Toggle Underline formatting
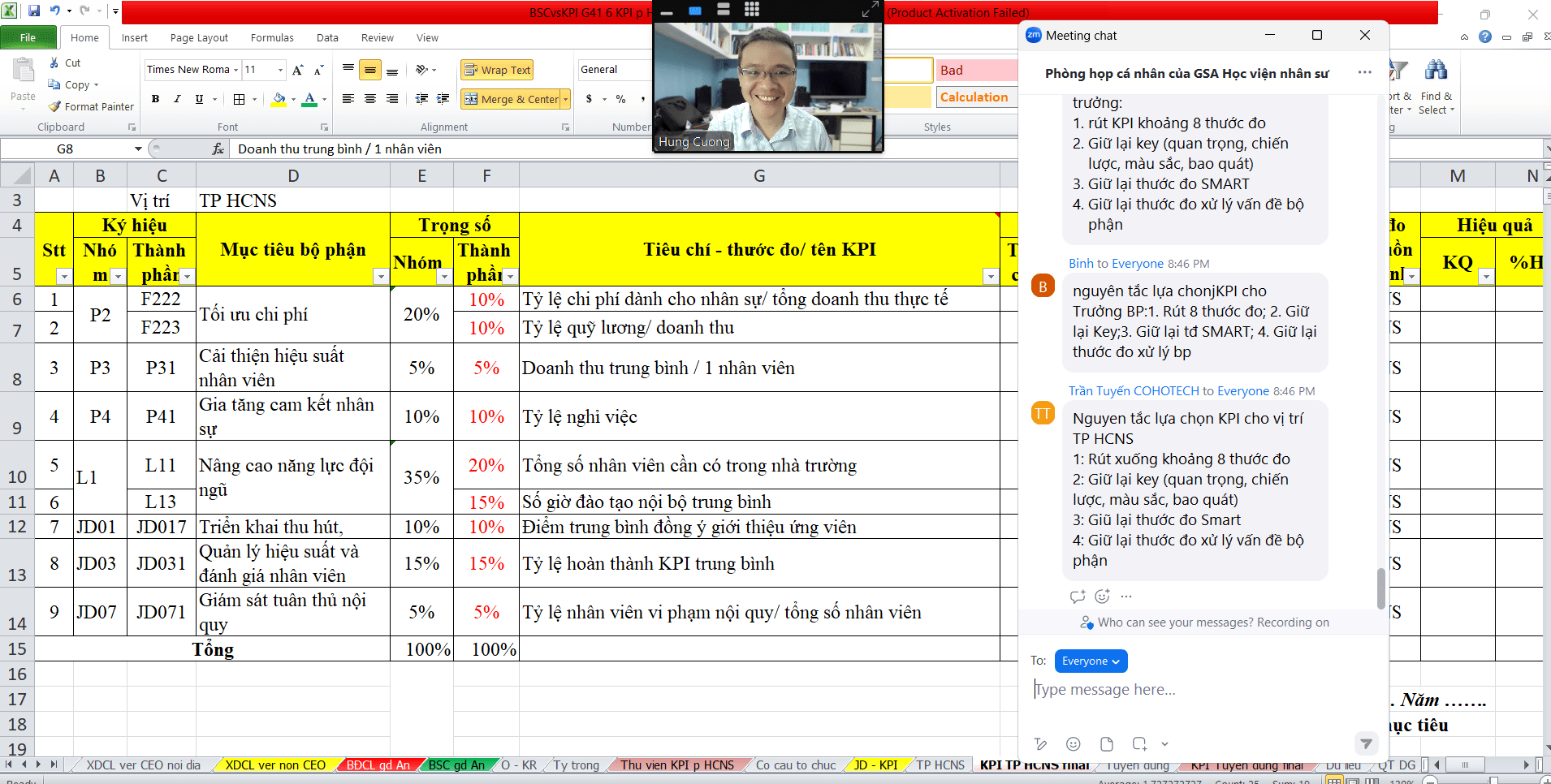The height and width of the screenshot is (784, 1551). (199, 99)
